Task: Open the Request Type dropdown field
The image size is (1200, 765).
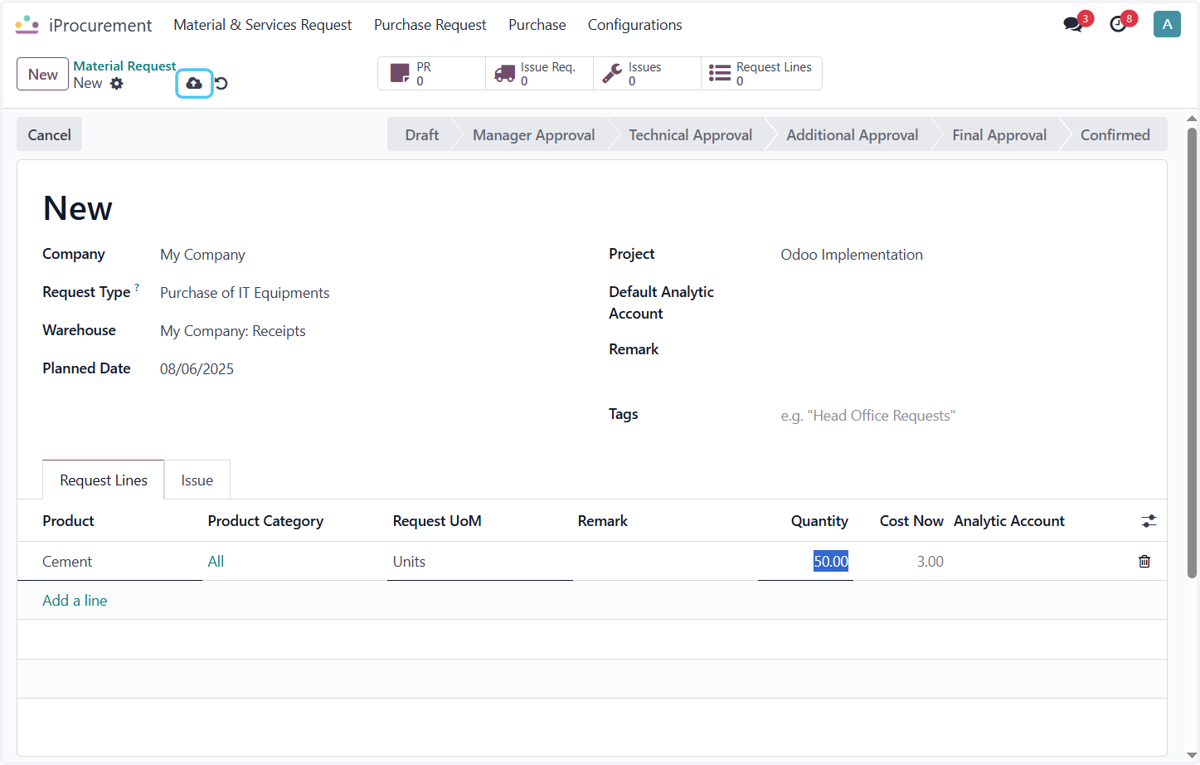Action: (x=367, y=293)
